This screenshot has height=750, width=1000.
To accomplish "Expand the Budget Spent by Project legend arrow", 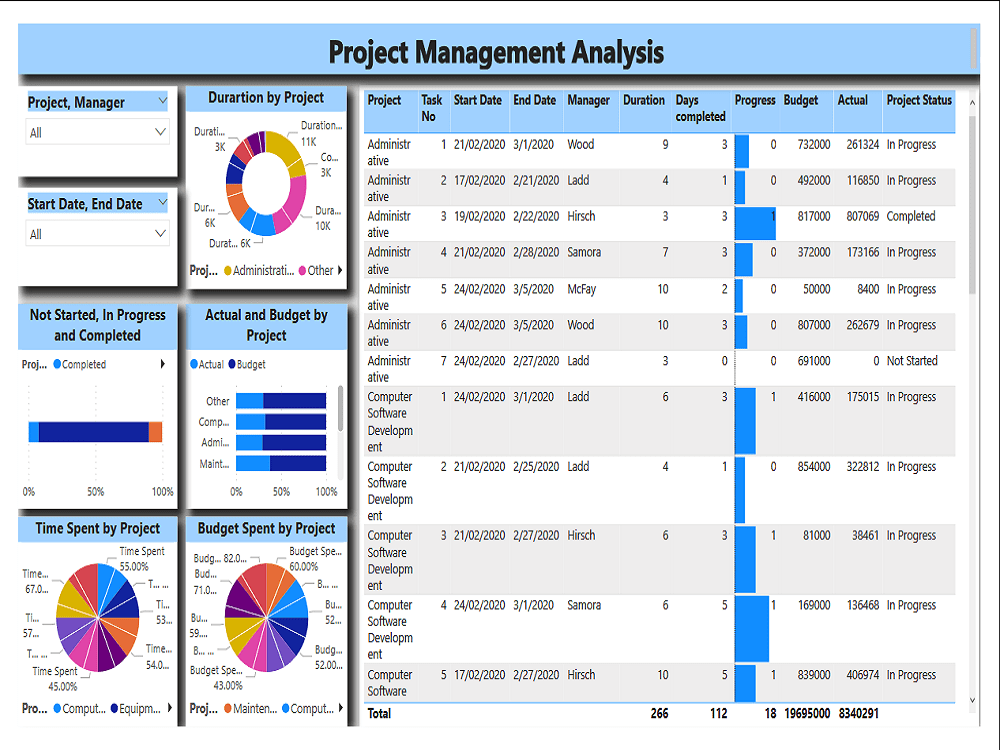I will (x=340, y=708).
